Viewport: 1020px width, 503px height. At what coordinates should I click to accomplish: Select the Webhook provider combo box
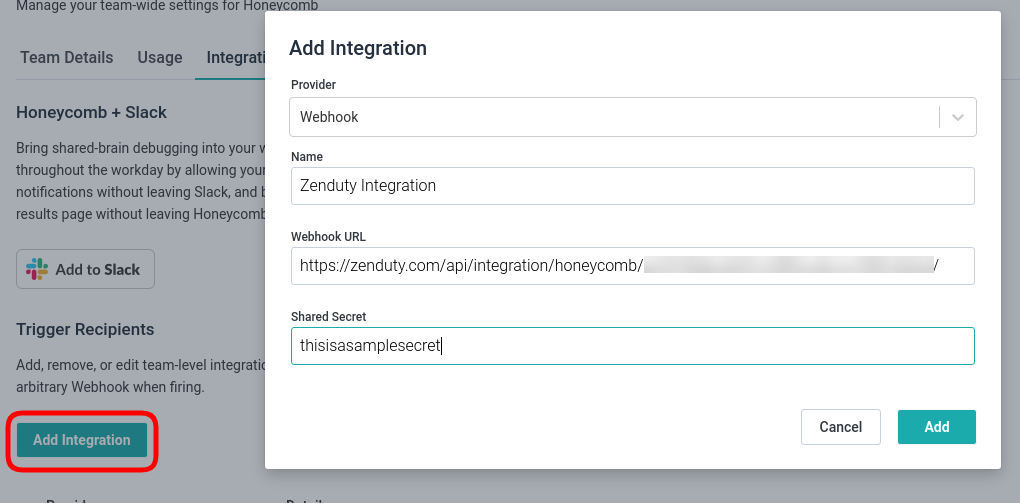pyautogui.click(x=632, y=117)
